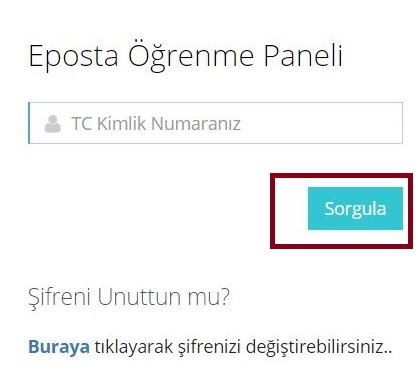The image size is (418, 391).
Task: Focus the TC Kimlik Numaranız input field
Action: (x=216, y=123)
